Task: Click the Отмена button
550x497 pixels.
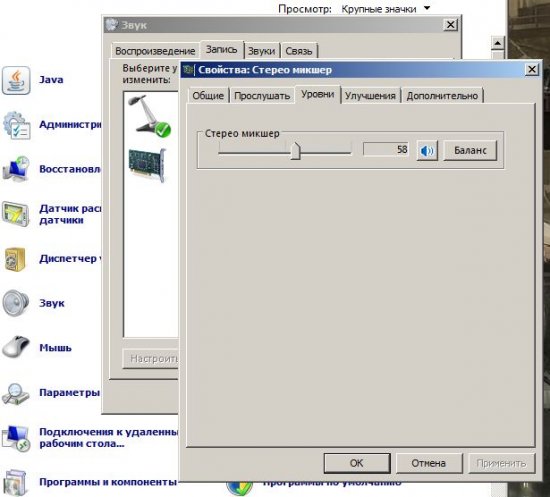Action: pyautogui.click(x=429, y=463)
